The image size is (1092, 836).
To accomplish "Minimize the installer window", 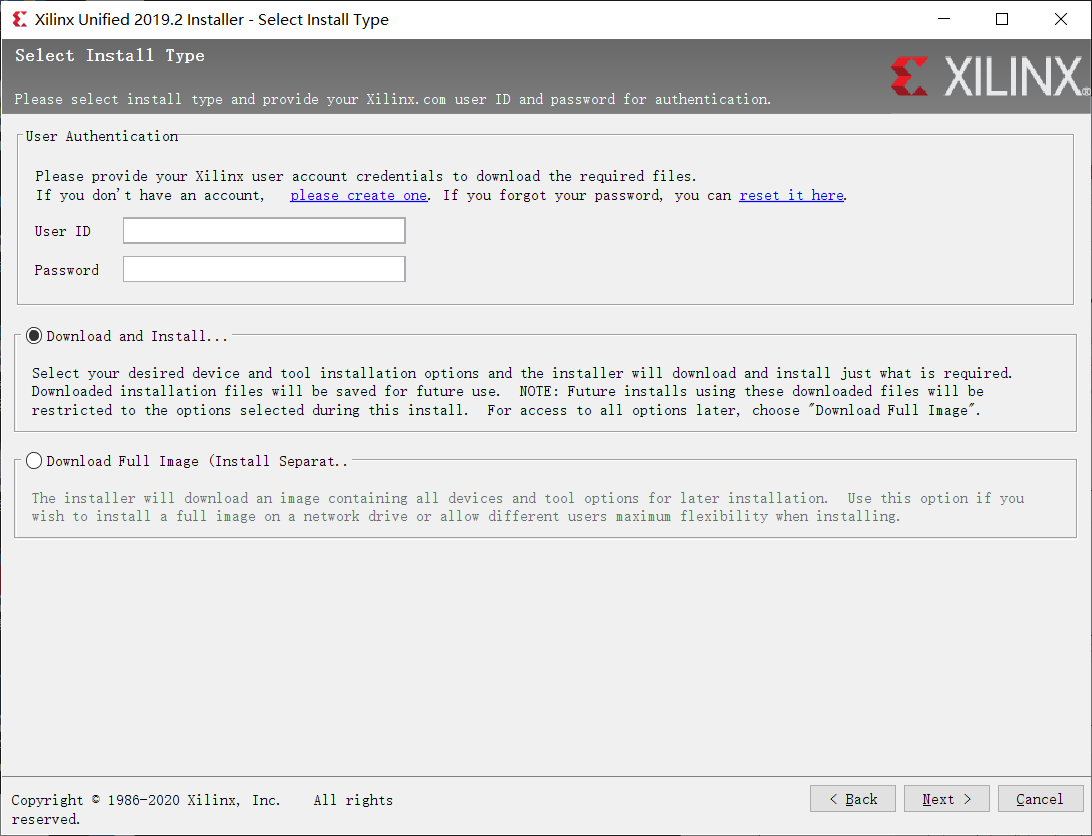I will [x=944, y=19].
